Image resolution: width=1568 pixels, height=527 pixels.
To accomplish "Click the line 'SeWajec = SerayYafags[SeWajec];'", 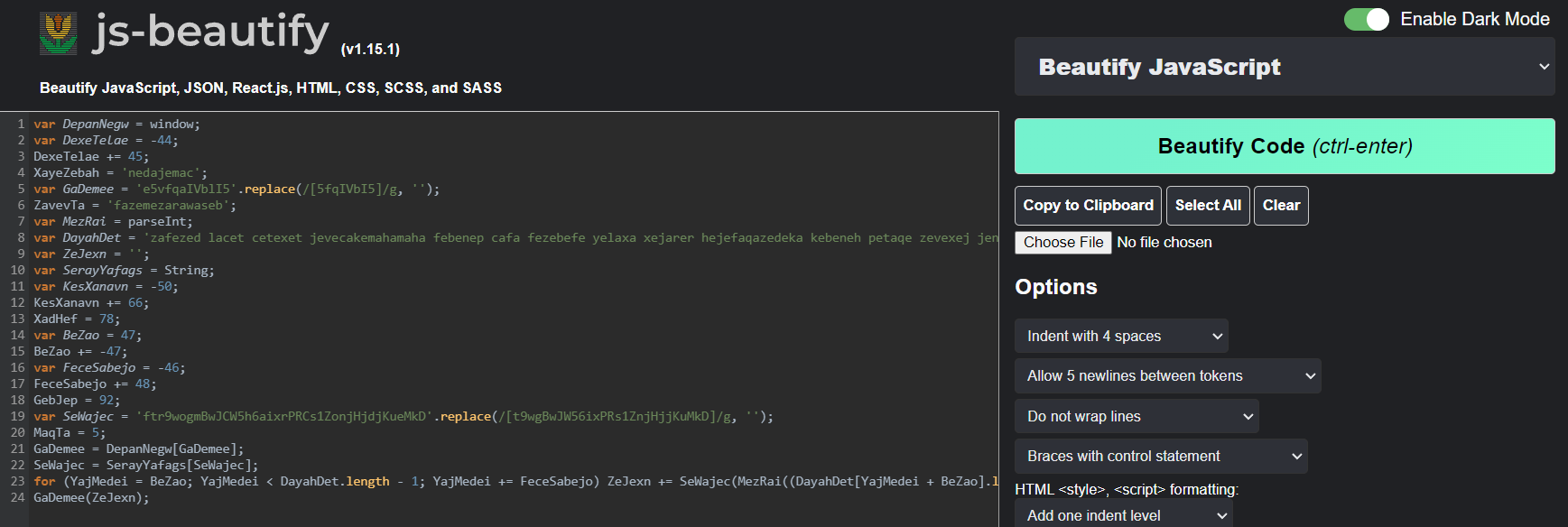I will click(x=146, y=465).
